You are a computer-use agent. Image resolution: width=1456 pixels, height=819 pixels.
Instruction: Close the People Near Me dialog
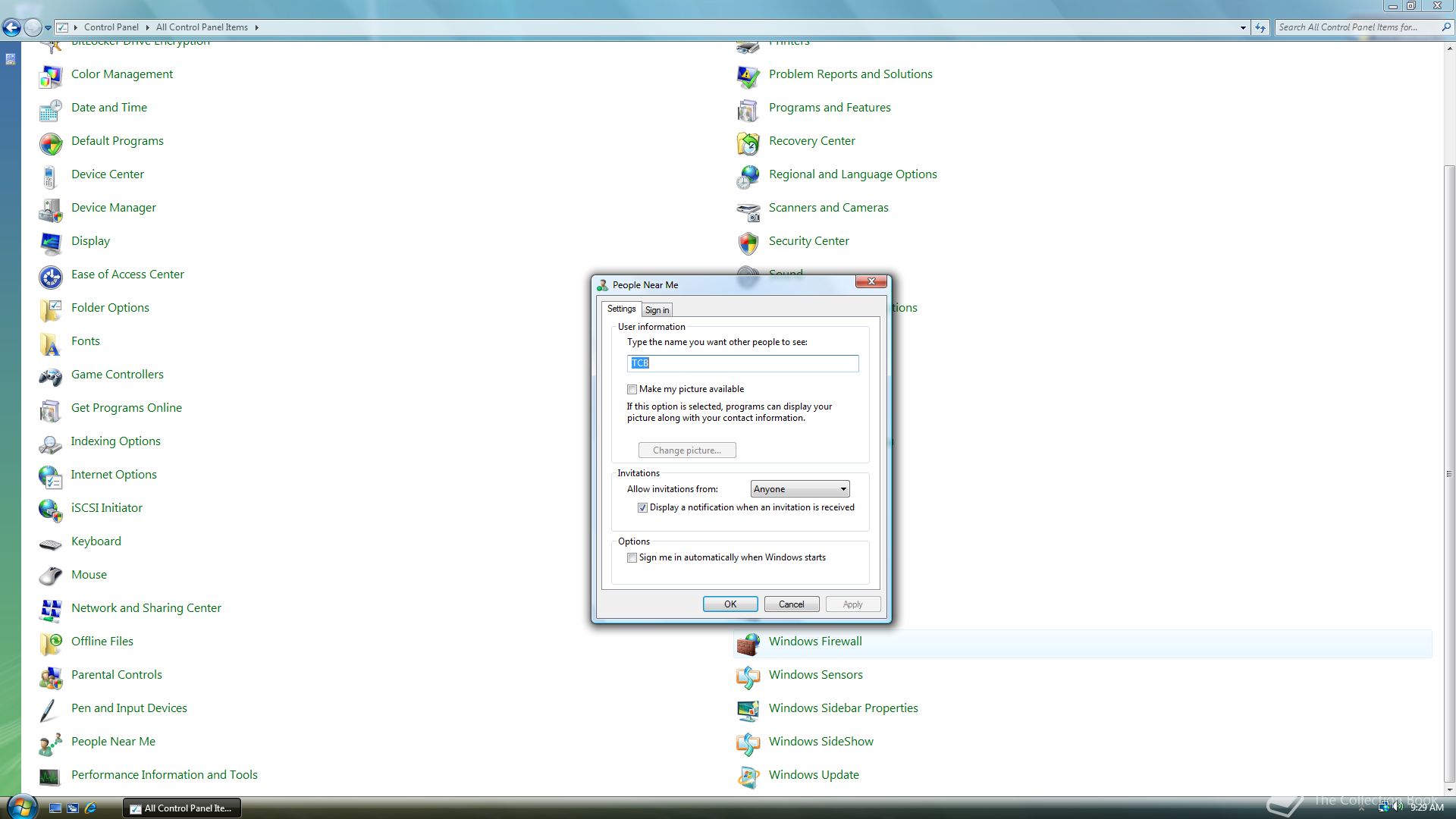pos(871,281)
